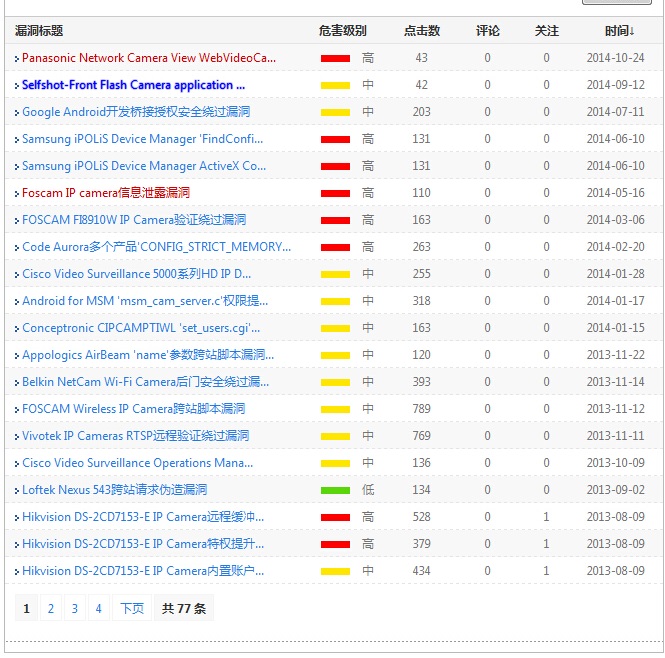Image resolution: width=665 pixels, height=658 pixels.
Task: Click date 2013-10-09 in Cisco Operations Manager row
Action: click(x=615, y=463)
